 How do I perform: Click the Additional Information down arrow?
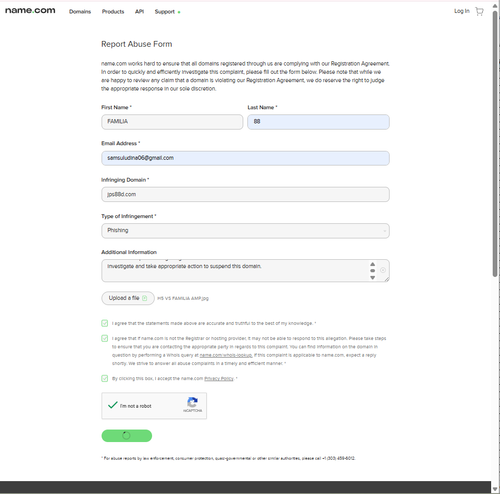click(x=373, y=278)
